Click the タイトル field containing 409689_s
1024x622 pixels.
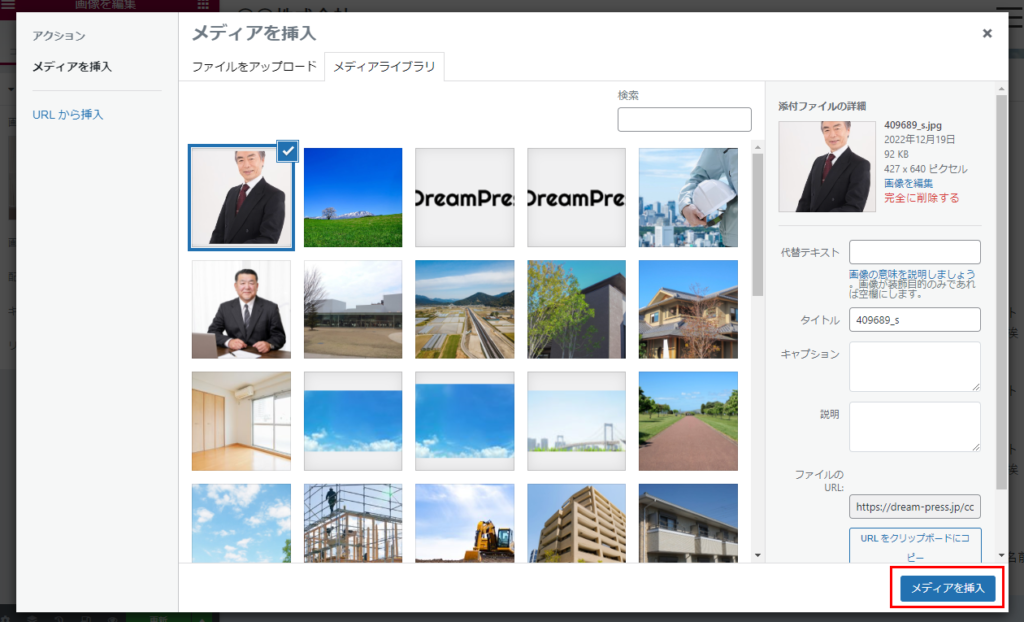tap(914, 319)
